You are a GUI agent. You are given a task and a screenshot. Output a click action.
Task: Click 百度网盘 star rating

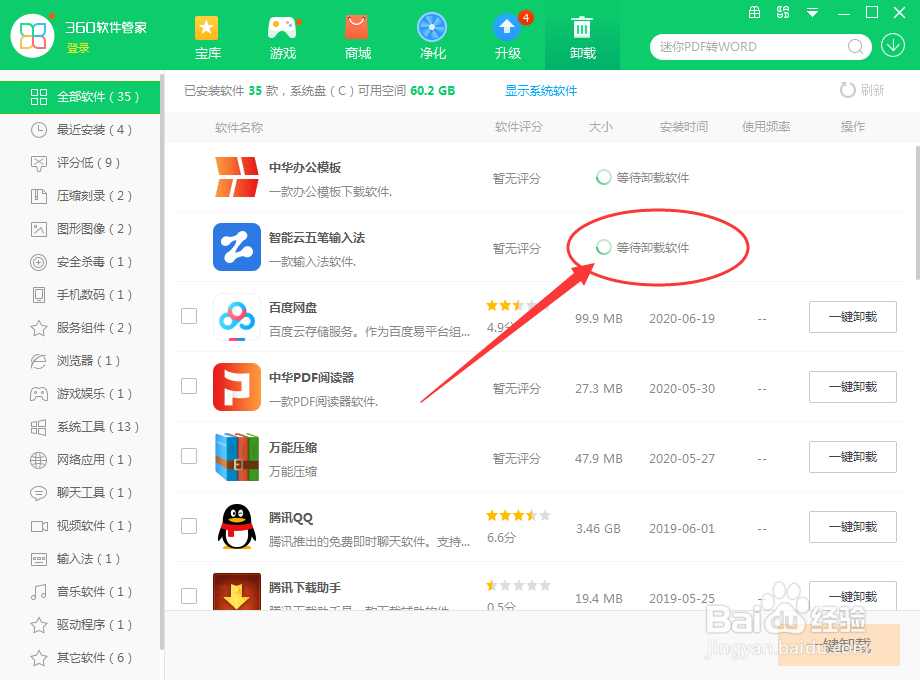516,305
